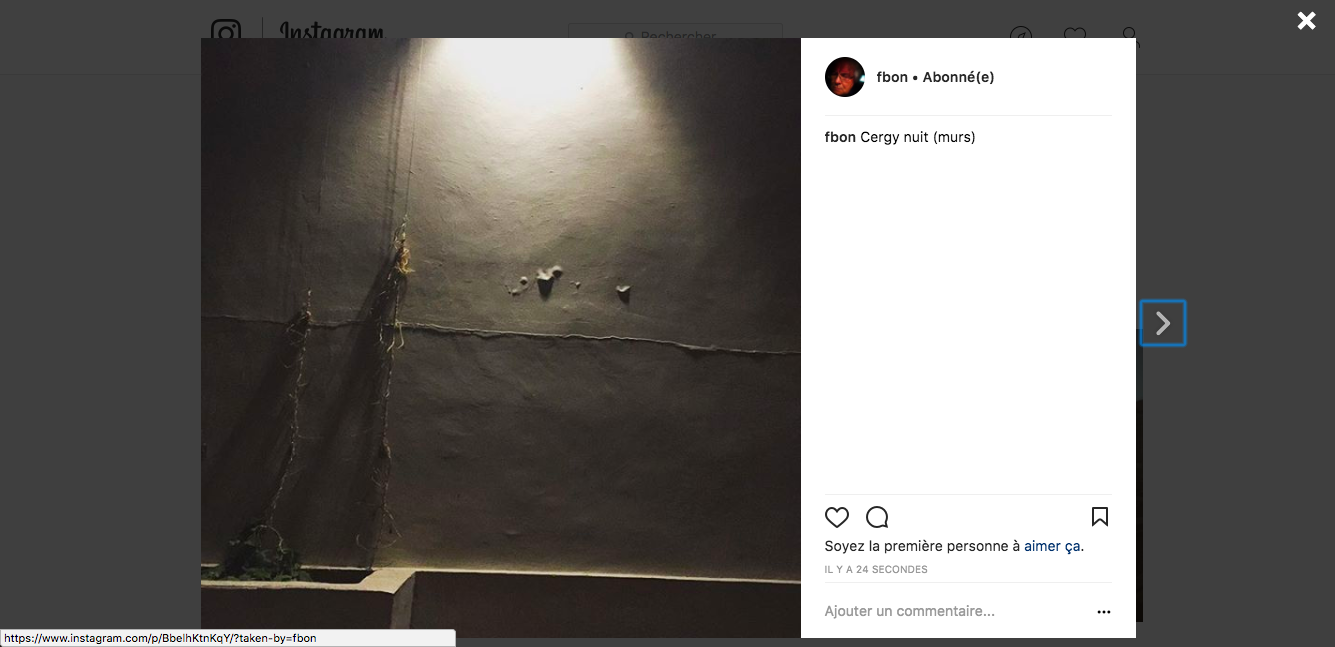
Task: Open the Explore compass icon
Action: click(x=1021, y=34)
